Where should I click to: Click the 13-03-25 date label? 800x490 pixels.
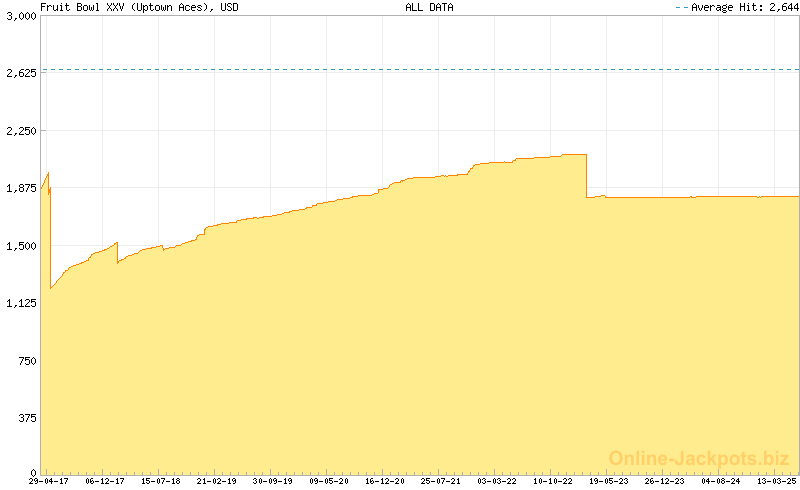point(777,481)
